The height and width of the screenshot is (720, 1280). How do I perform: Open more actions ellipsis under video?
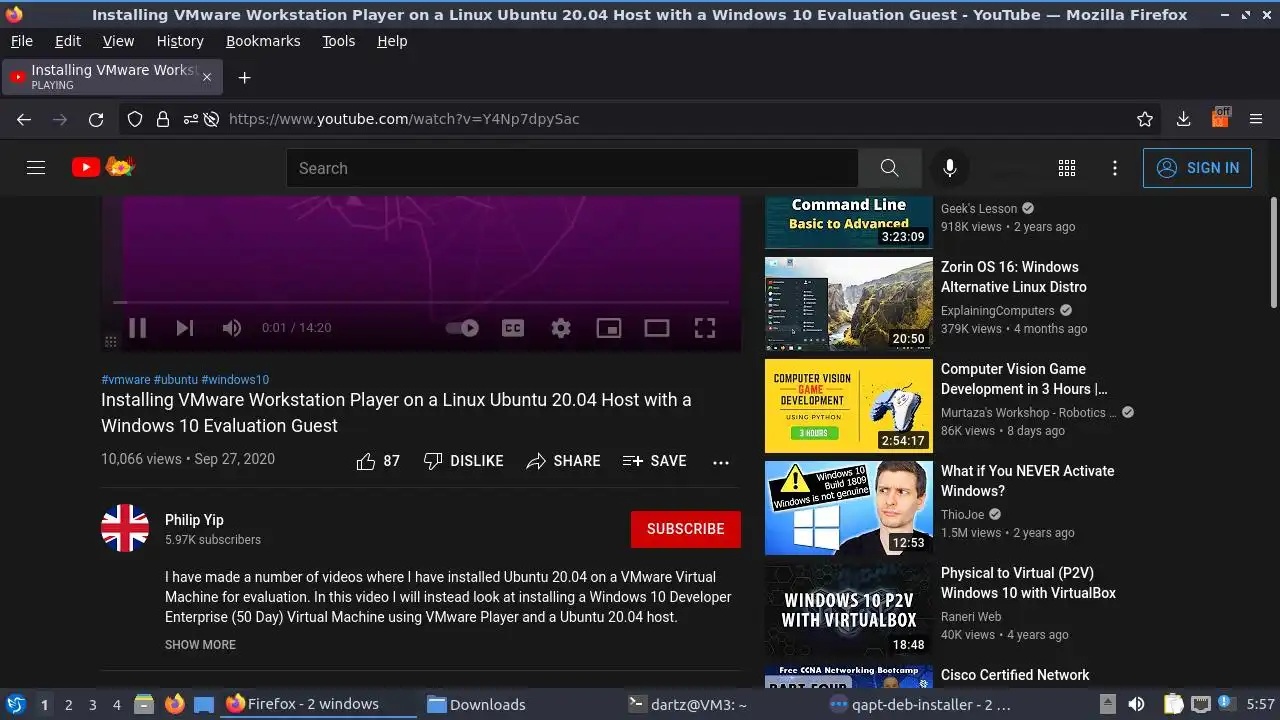[x=721, y=461]
